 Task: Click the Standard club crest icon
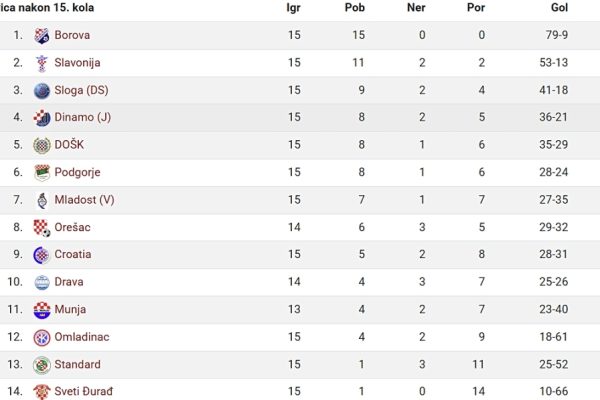(x=42, y=365)
